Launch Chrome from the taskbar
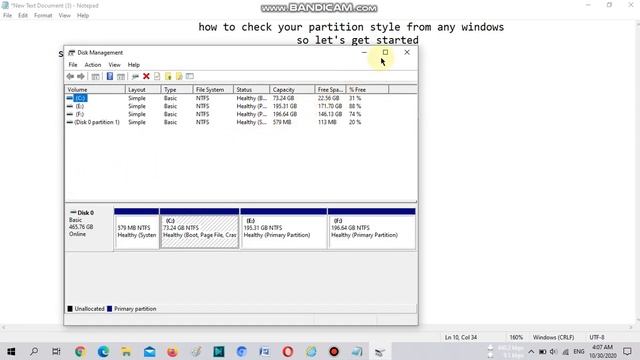 coord(80,351)
